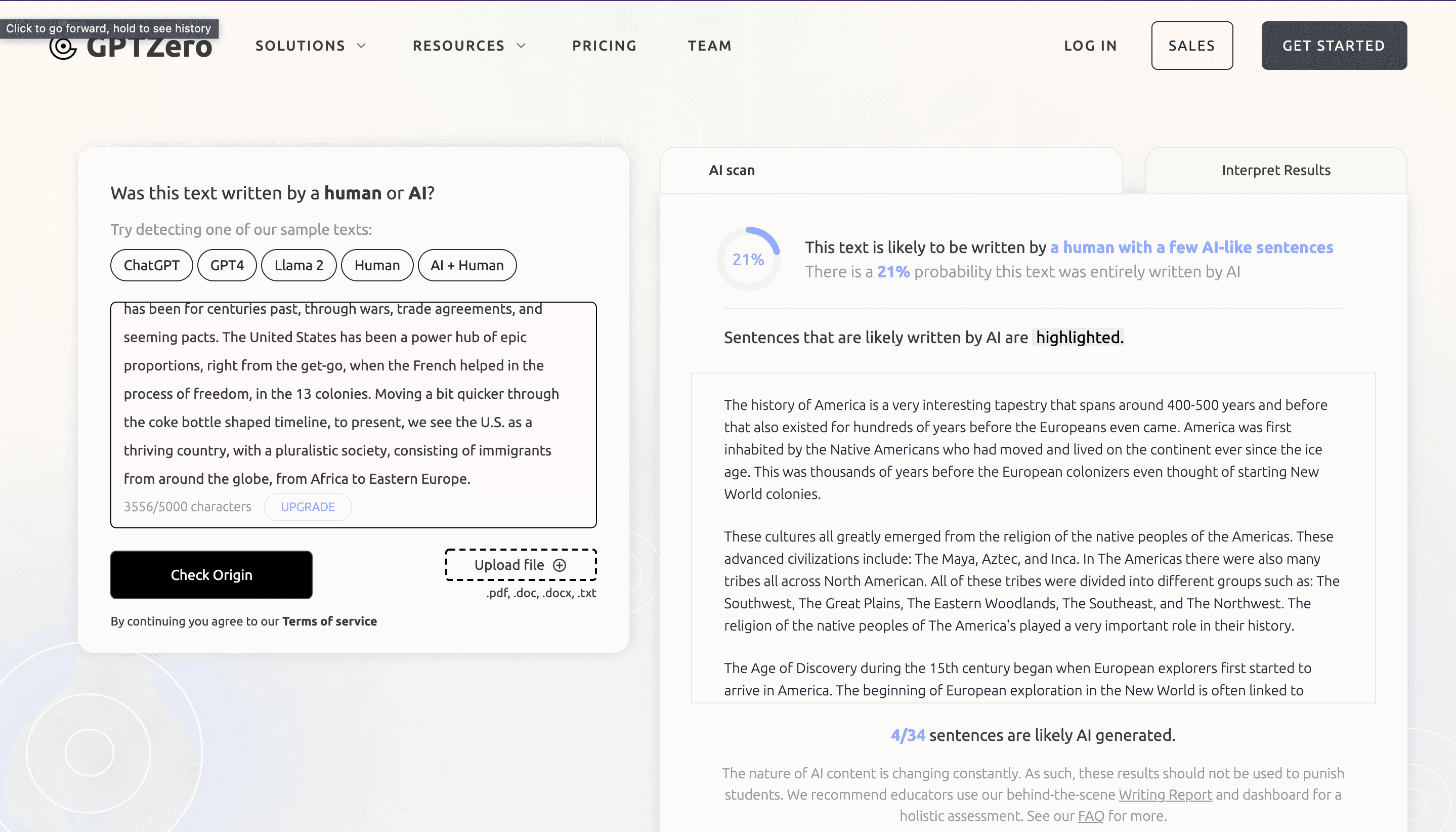Screen dimensions: 1456x832
Task: Select the GPT4 sample text
Action: click(x=227, y=265)
